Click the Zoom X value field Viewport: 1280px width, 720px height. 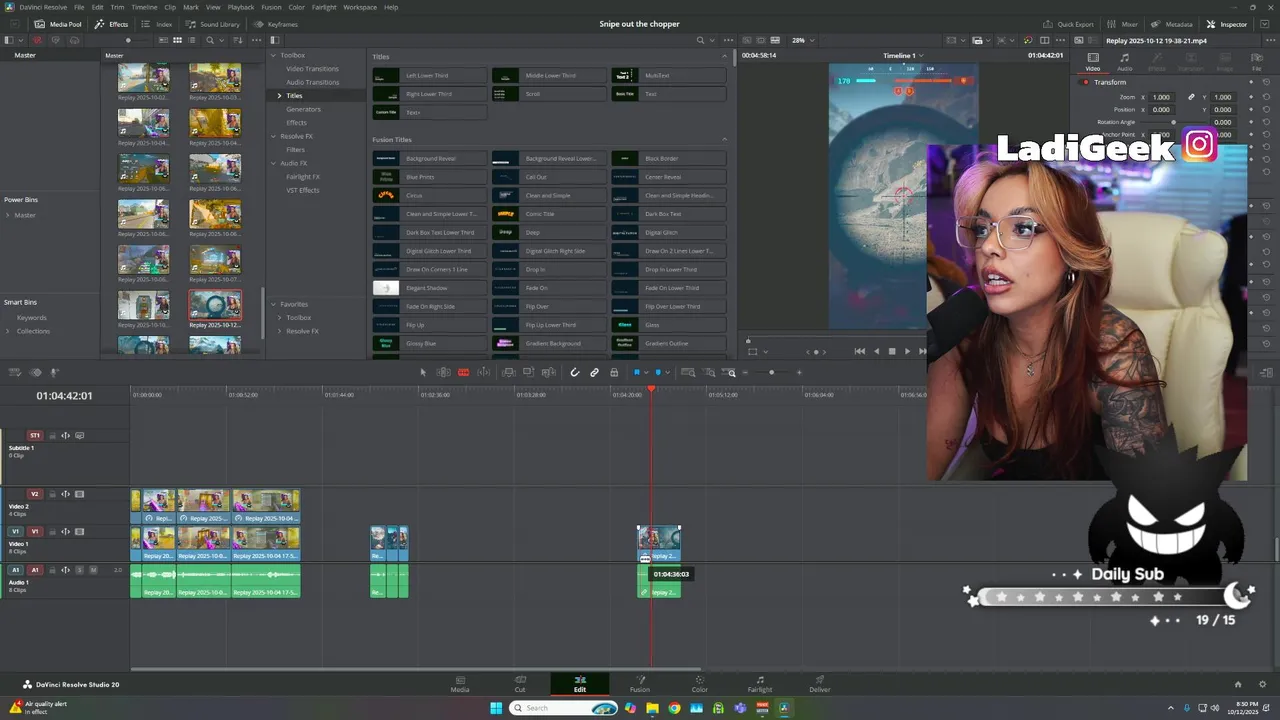(1161, 97)
